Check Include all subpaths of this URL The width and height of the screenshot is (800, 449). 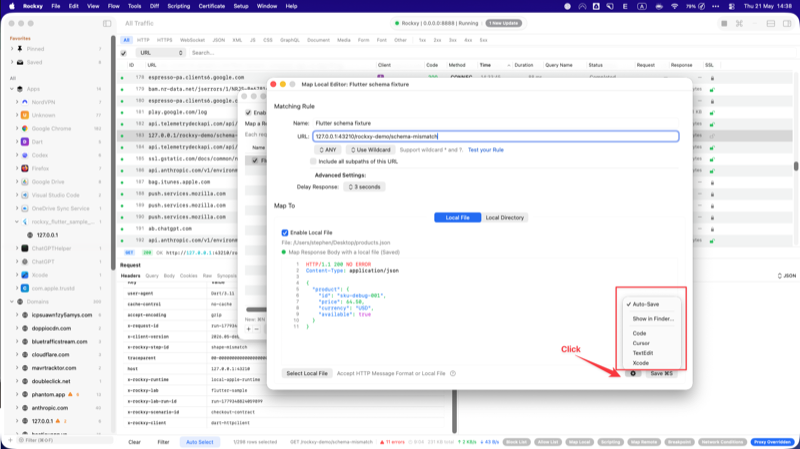click(x=313, y=161)
